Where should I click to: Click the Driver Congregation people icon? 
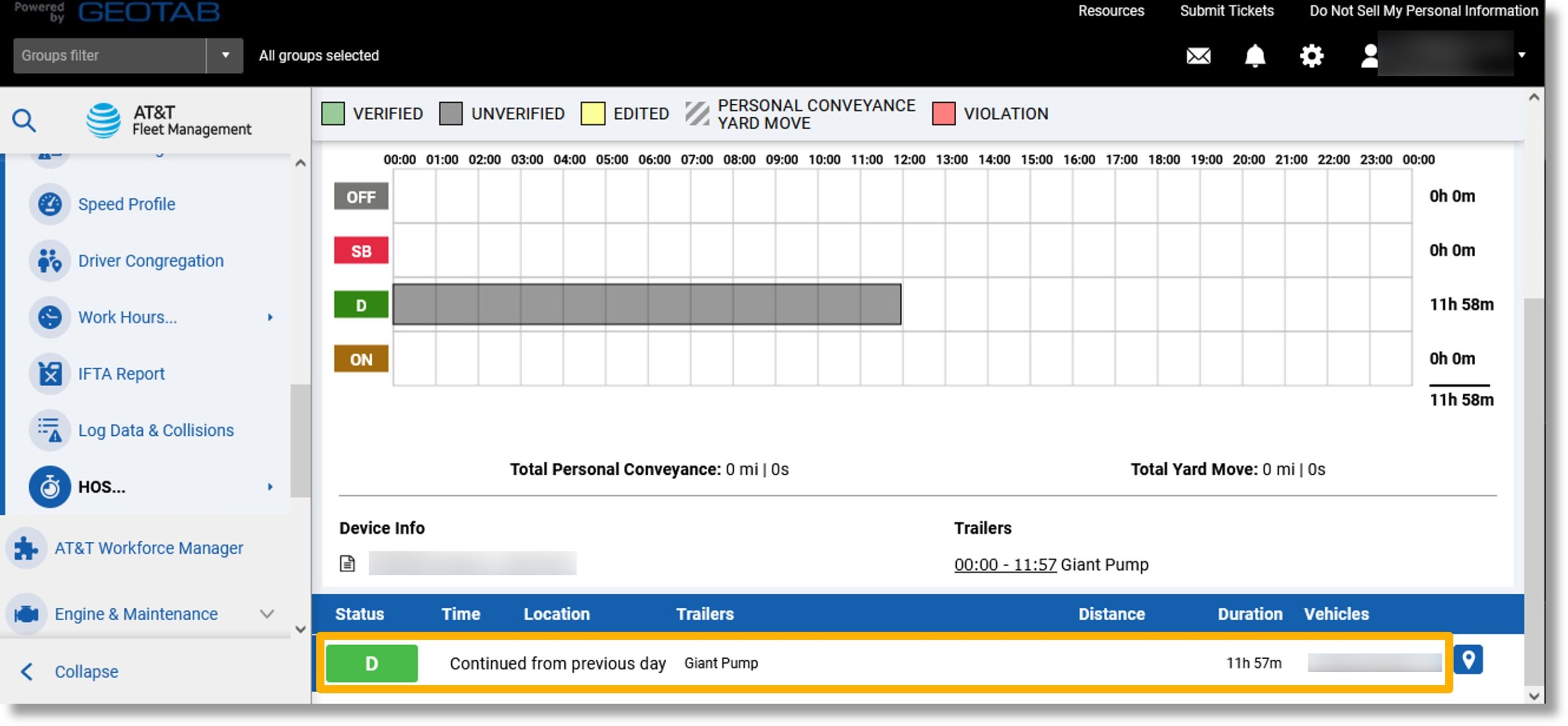(x=50, y=261)
